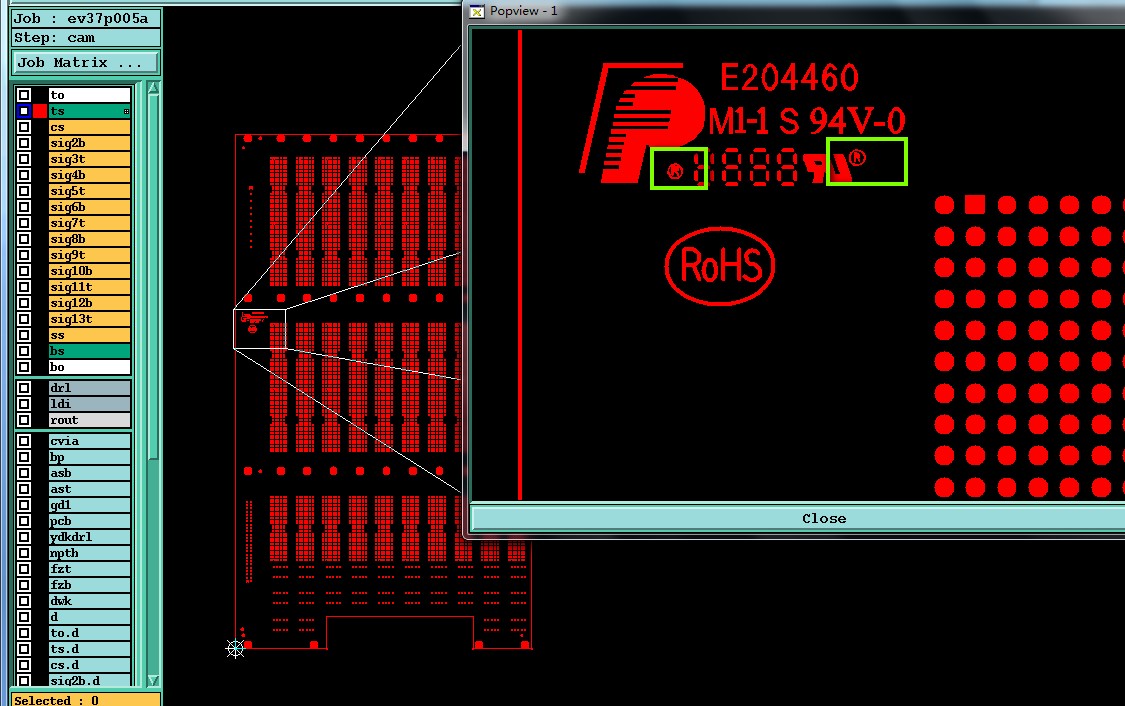This screenshot has height=706, width=1125.
Task: Select the 'npth' layer row
Action: [x=90, y=553]
